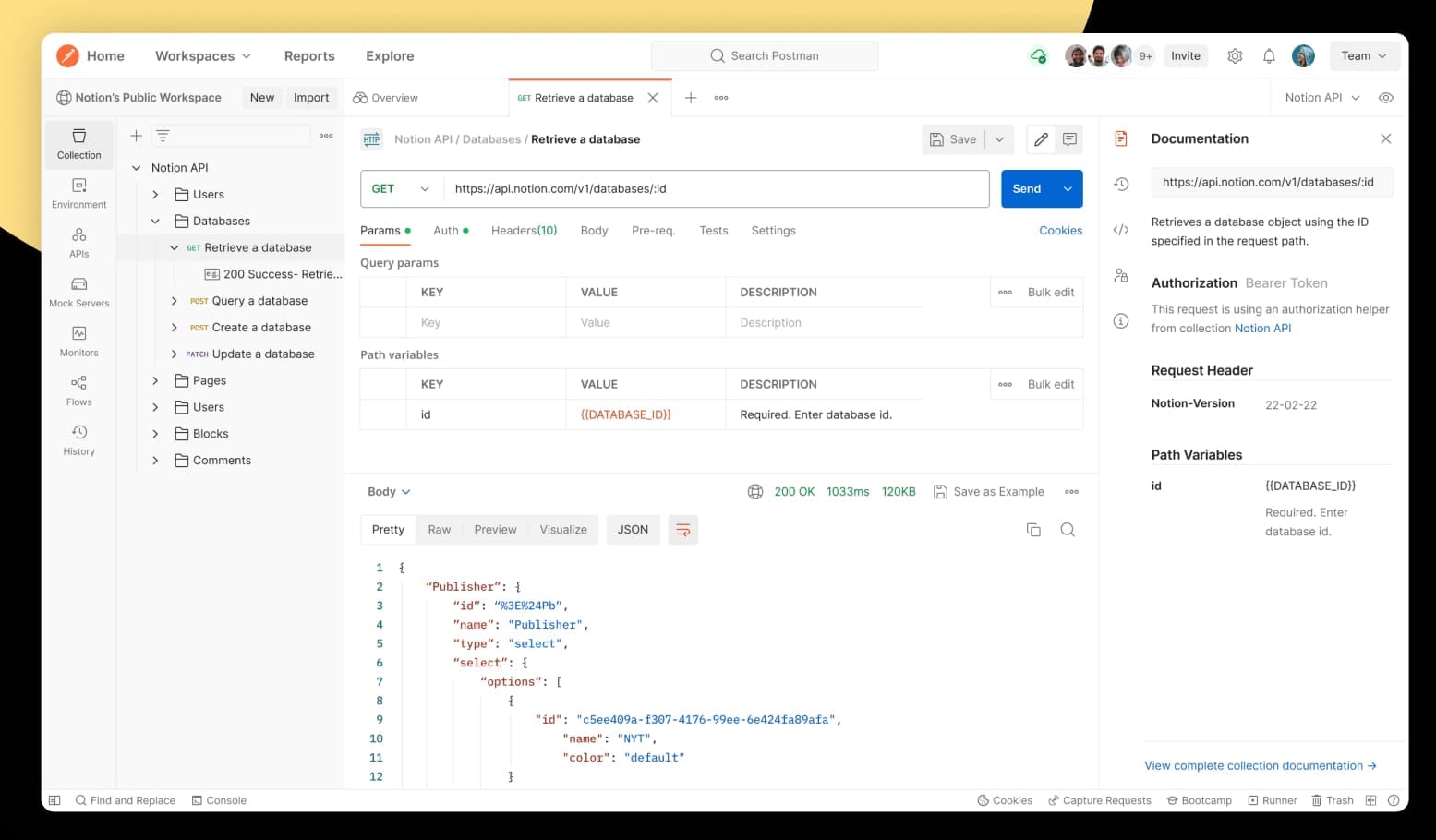1436x840 pixels.
Task: Open the Workspaces dropdown
Action: (203, 55)
